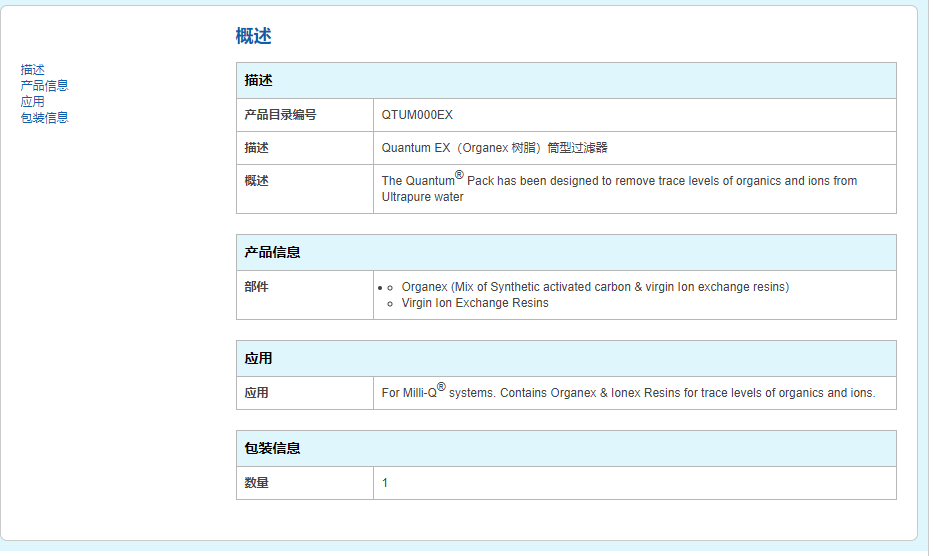Jump to 产品信息 via sidebar link

point(45,86)
